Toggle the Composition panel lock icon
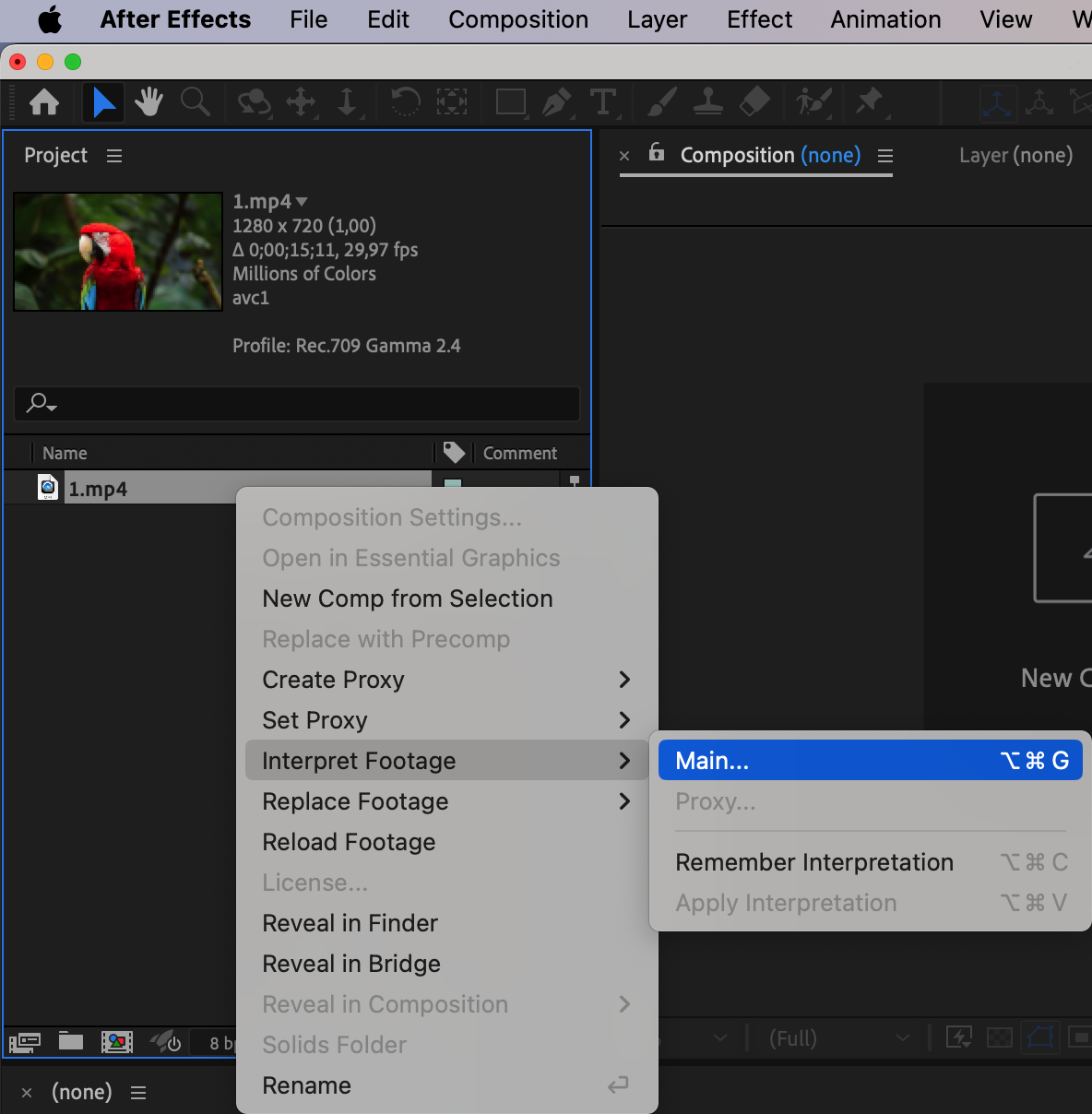 pyautogui.click(x=656, y=153)
